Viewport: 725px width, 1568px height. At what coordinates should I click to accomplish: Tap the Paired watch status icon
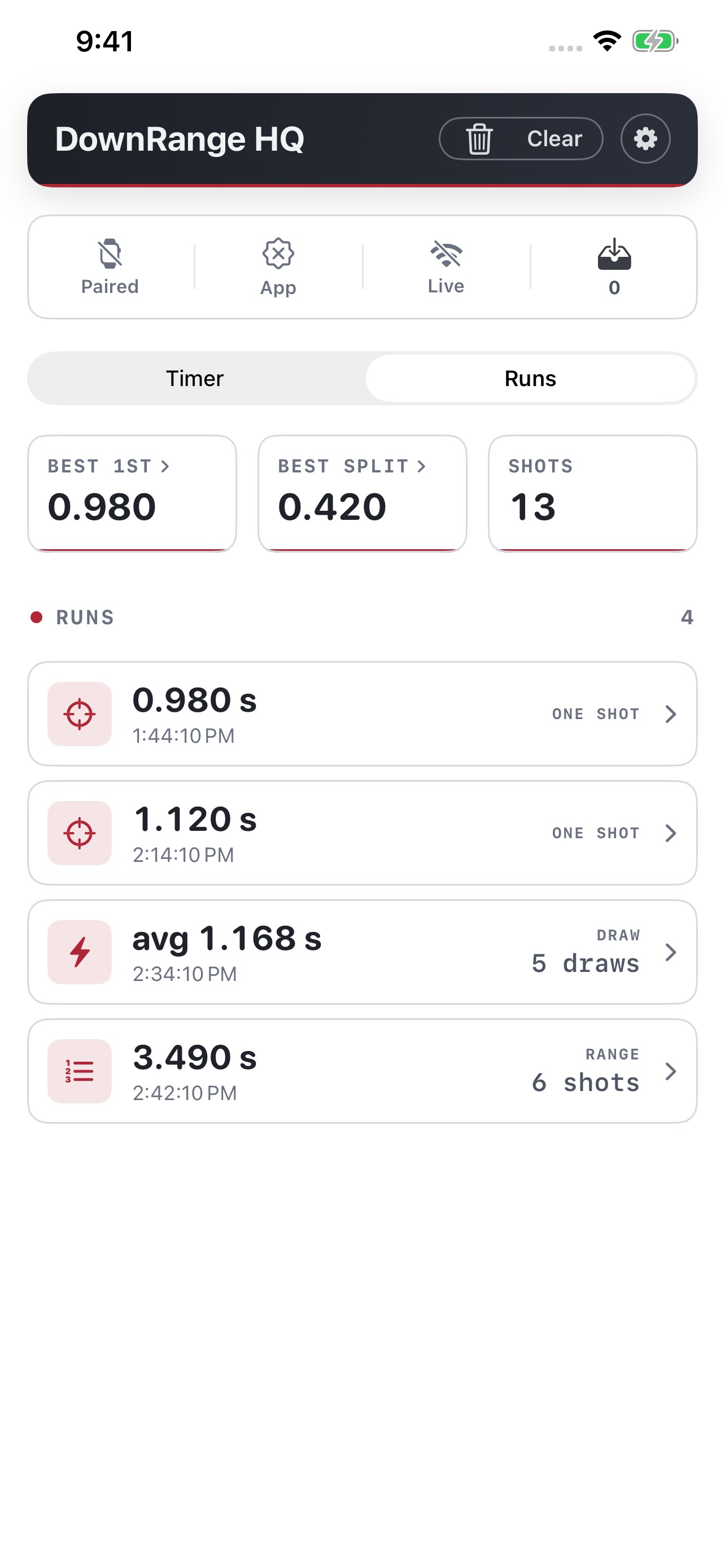tap(110, 254)
